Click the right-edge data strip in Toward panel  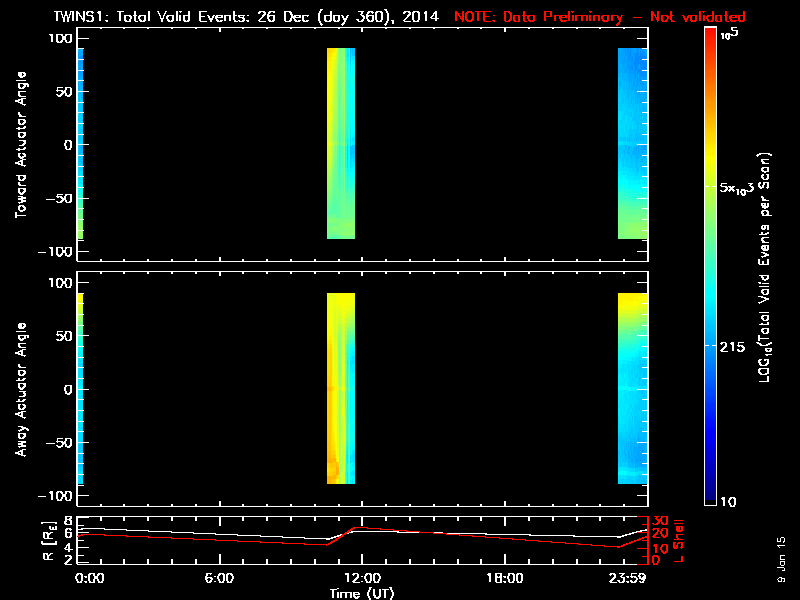tap(632, 144)
